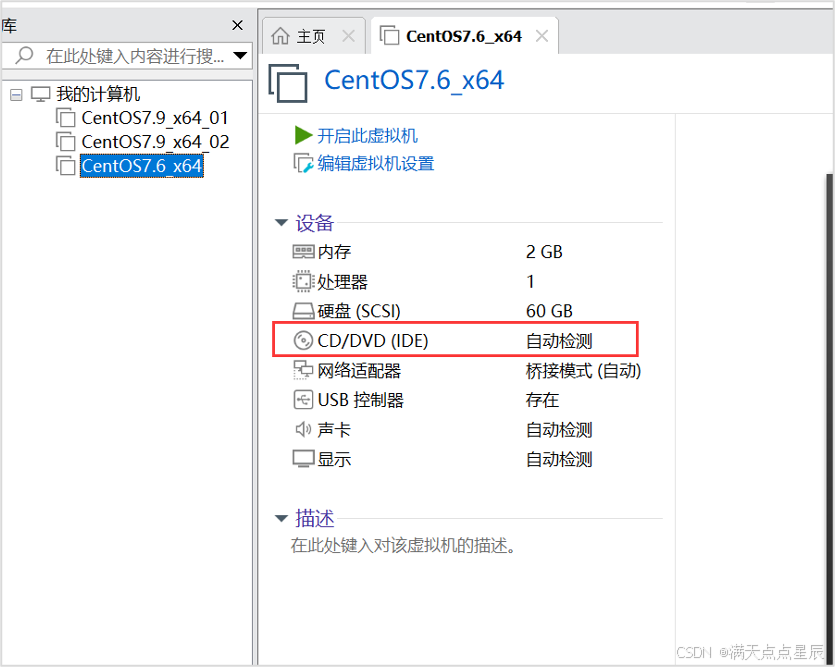Click the VM icon beside CentOS7.6_x64 in tree
Viewport: 836px width, 668px height.
tap(65, 166)
